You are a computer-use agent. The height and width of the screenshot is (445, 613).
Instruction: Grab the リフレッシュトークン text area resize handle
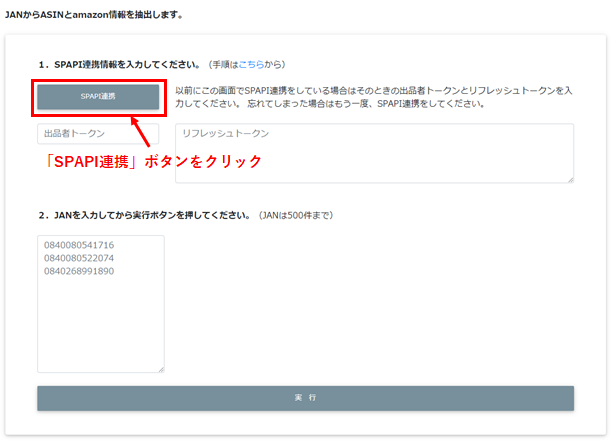(570, 179)
